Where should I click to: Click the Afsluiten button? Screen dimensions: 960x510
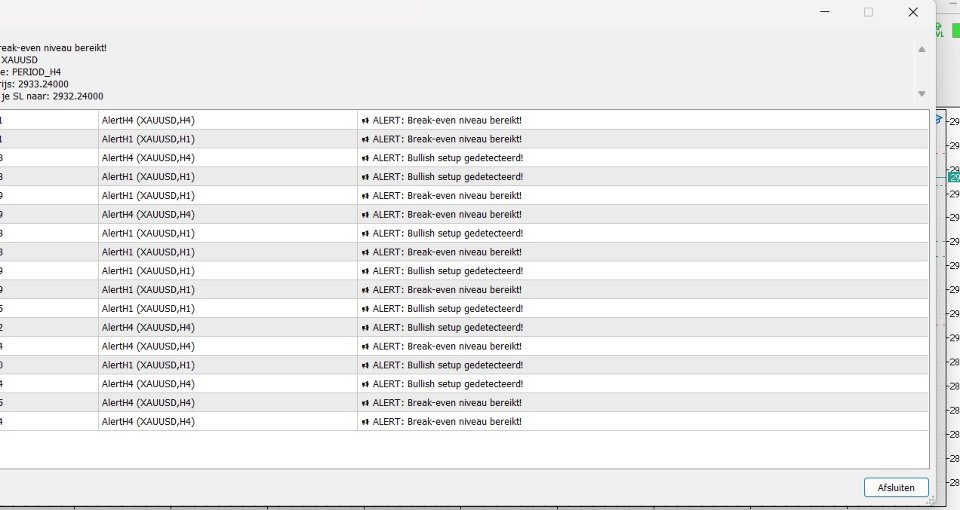point(896,487)
